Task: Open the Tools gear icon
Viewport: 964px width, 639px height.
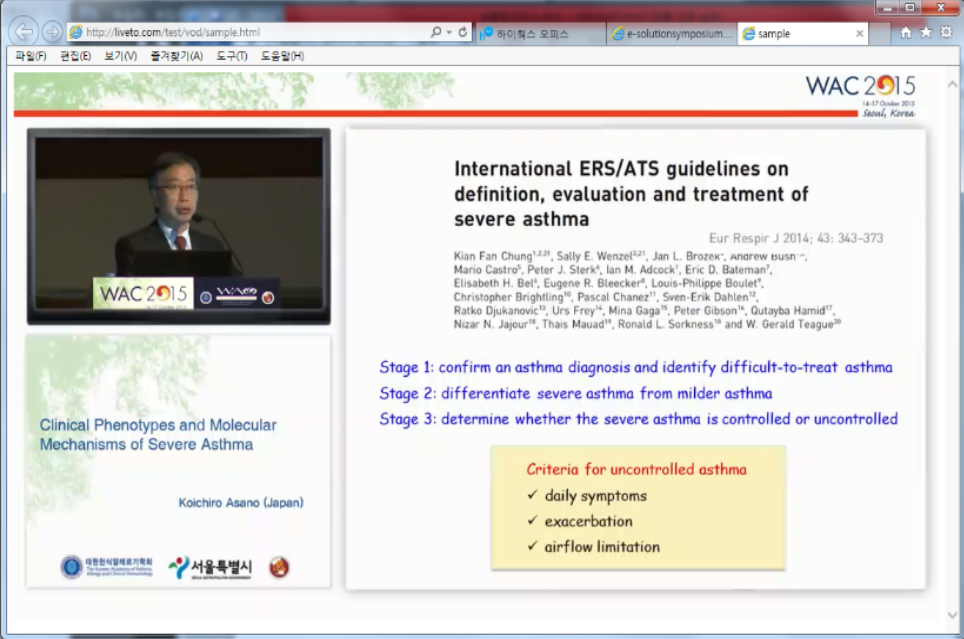Action: (x=946, y=32)
